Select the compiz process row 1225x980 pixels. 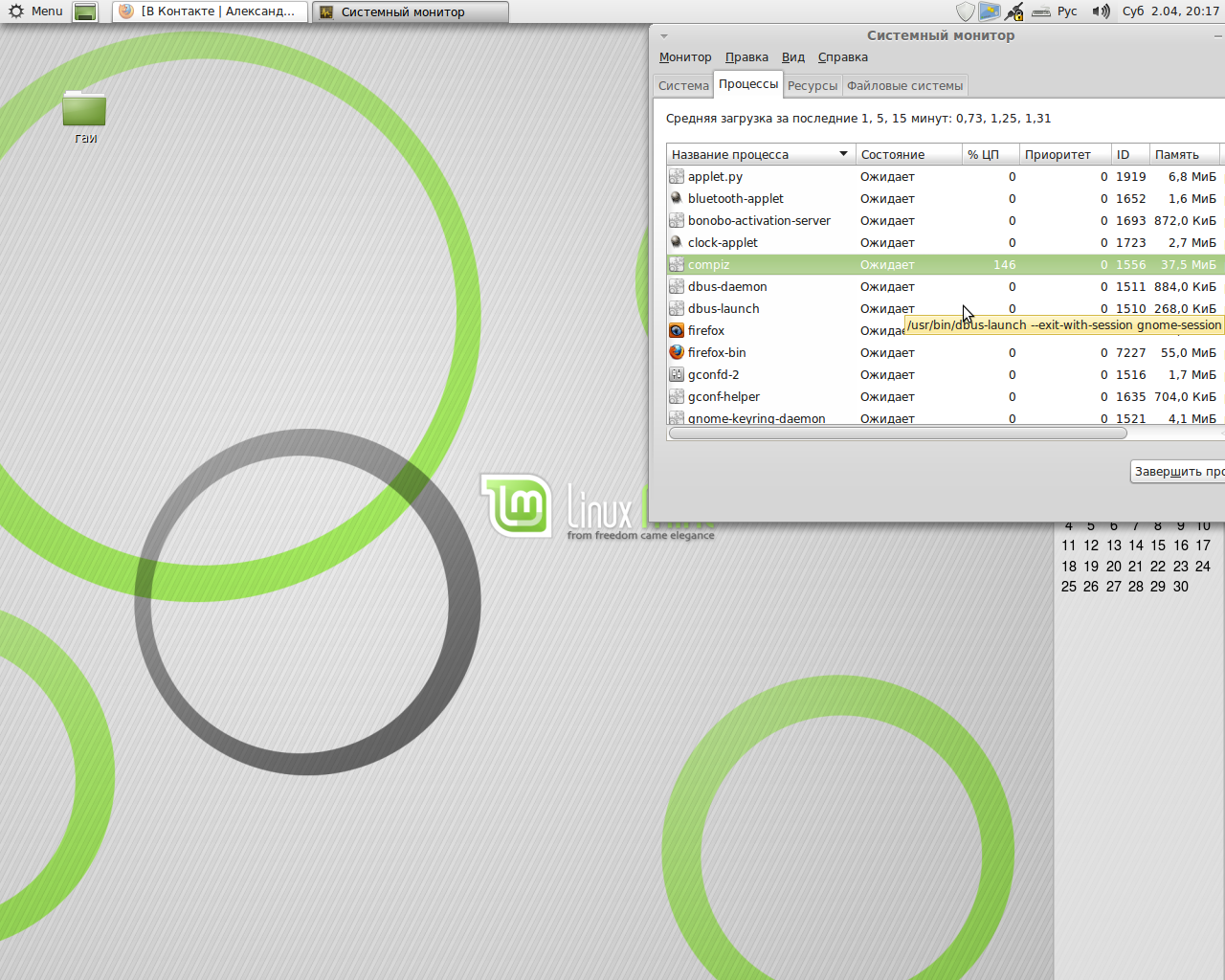click(x=766, y=265)
